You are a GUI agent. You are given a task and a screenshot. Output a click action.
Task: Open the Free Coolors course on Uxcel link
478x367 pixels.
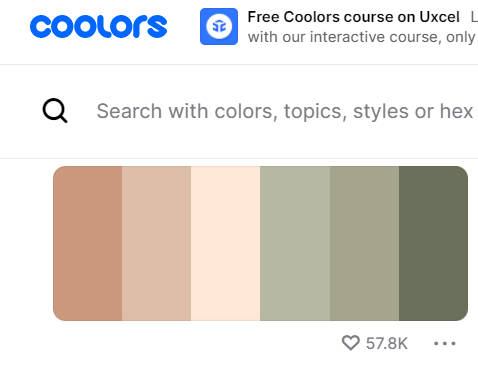click(354, 17)
